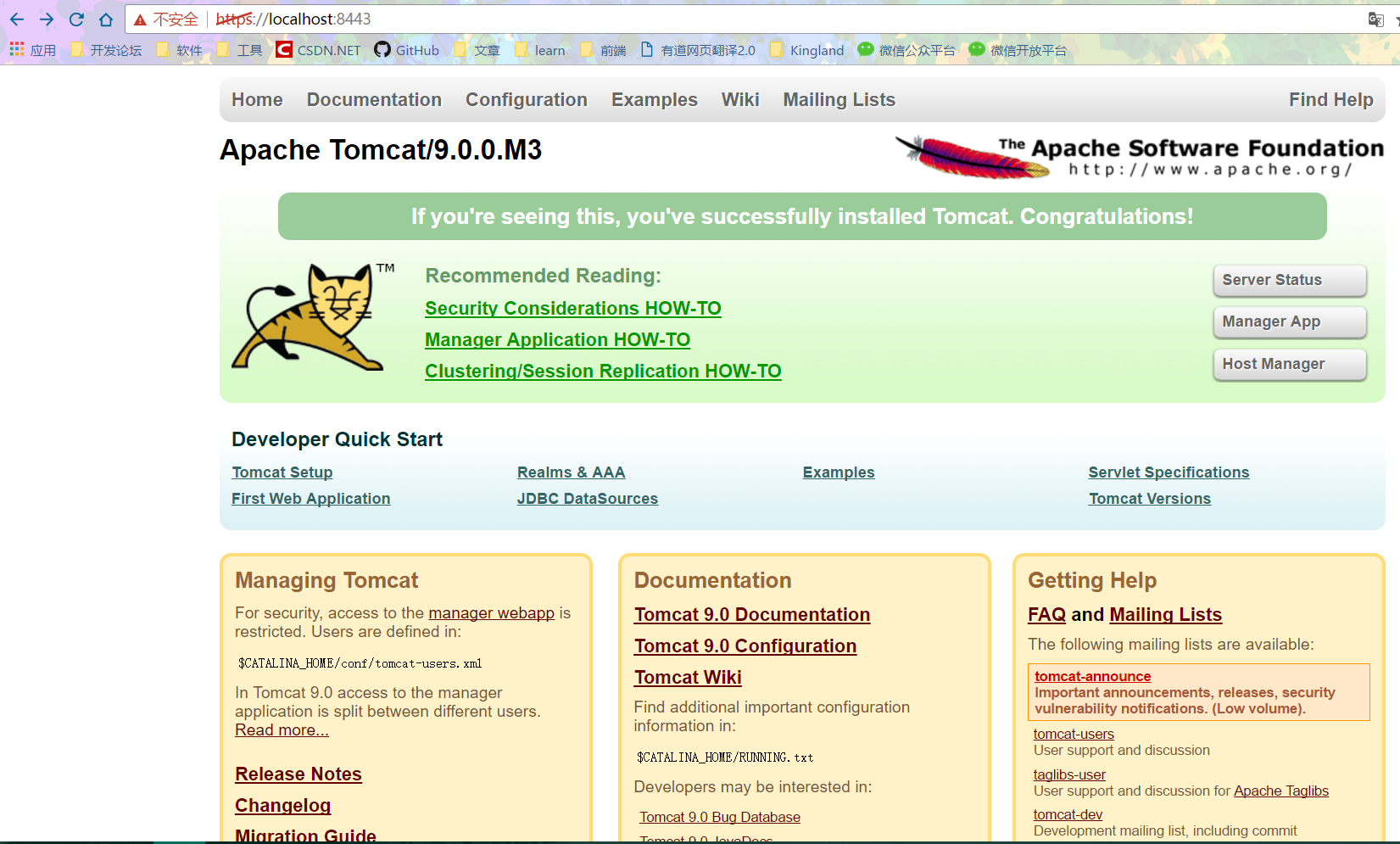Image resolution: width=1400 pixels, height=844 pixels.
Task: Open the 软件 bookmark folder
Action: point(180,50)
